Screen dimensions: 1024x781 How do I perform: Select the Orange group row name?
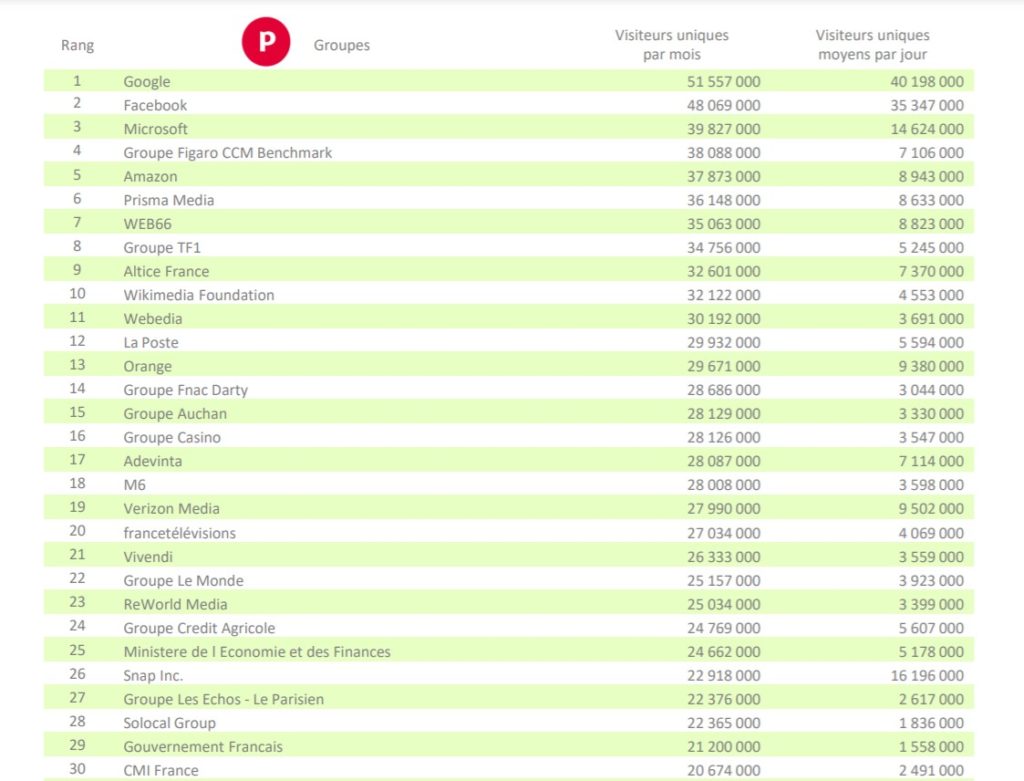coord(147,367)
